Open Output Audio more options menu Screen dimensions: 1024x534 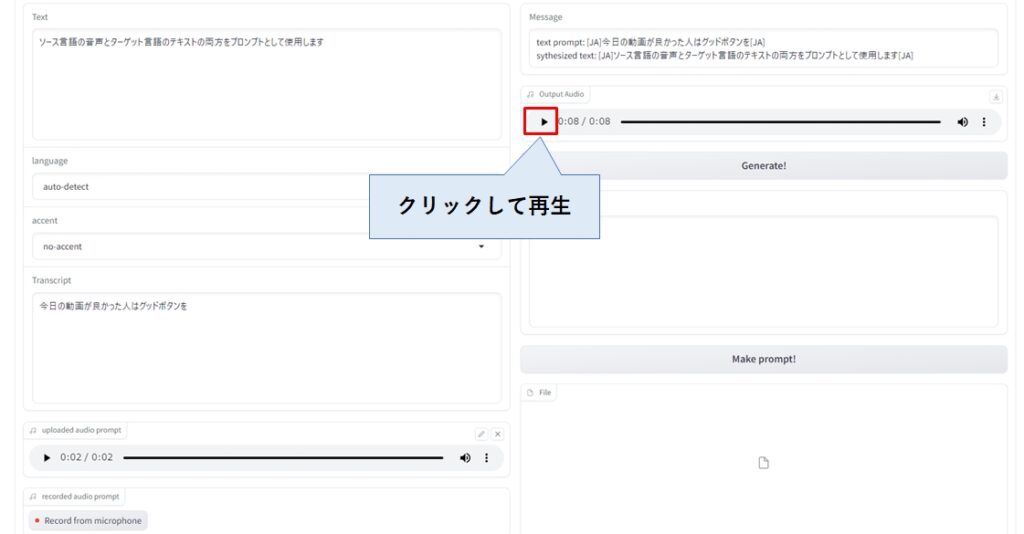[x=984, y=122]
